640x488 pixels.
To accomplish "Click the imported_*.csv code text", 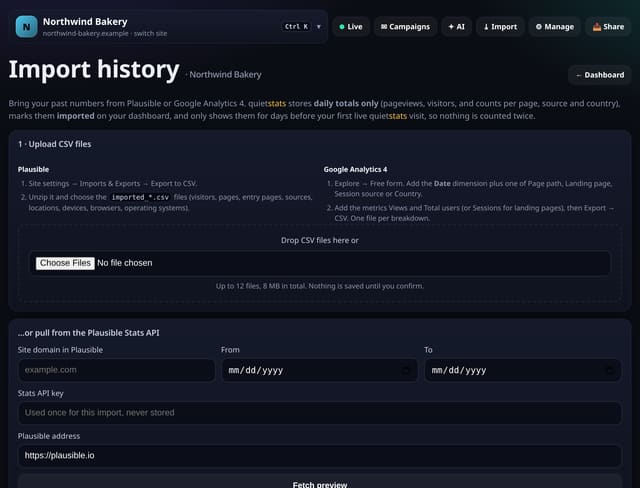I will 140,197.
